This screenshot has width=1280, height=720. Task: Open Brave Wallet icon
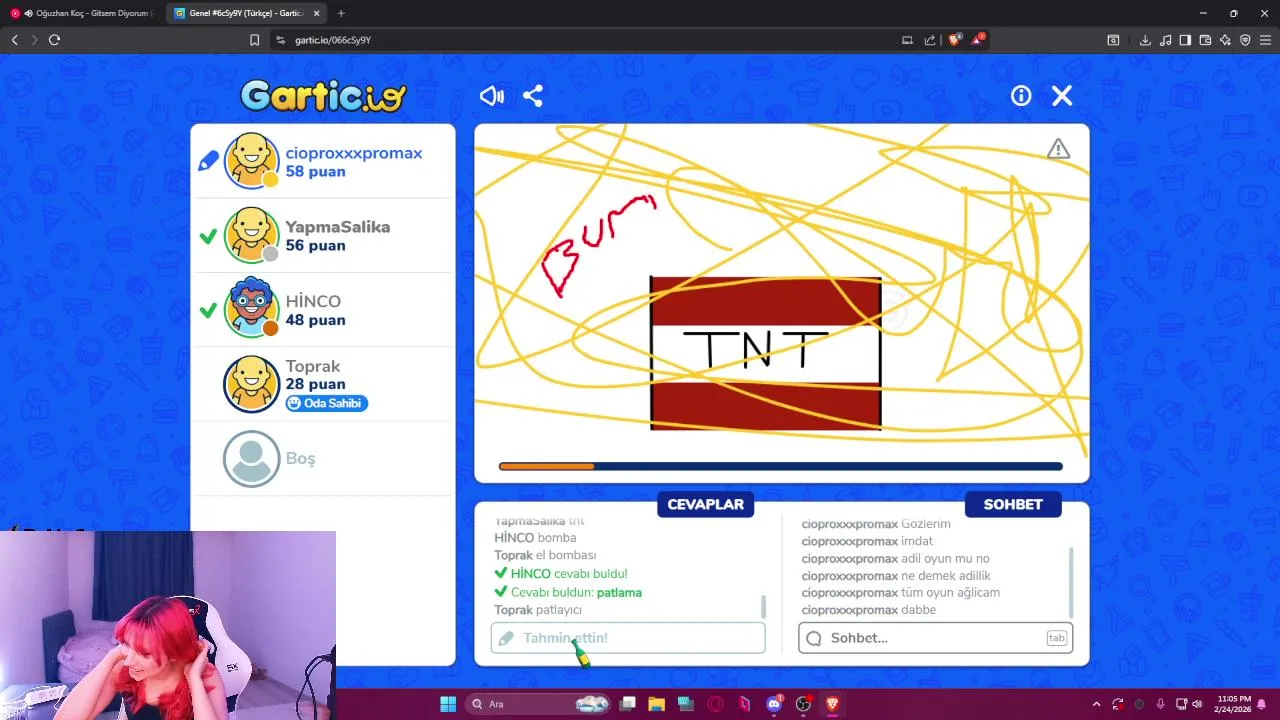pyautogui.click(x=1205, y=40)
